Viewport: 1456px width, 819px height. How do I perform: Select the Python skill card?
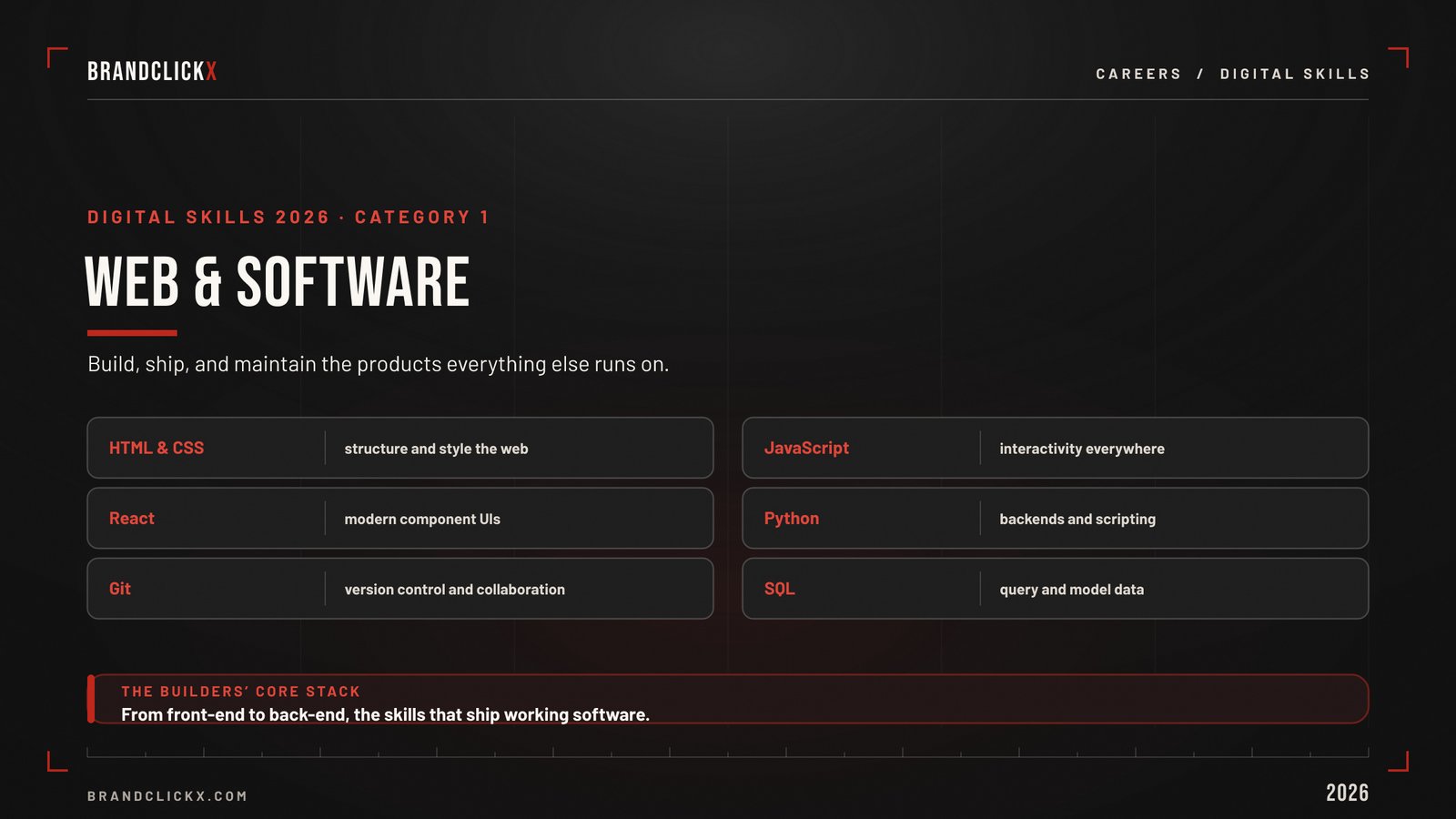(x=1056, y=518)
